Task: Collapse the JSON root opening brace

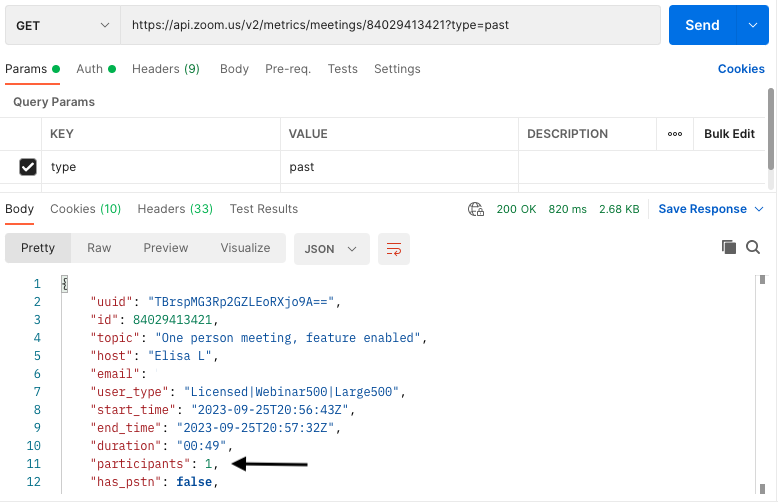Action: [65, 284]
